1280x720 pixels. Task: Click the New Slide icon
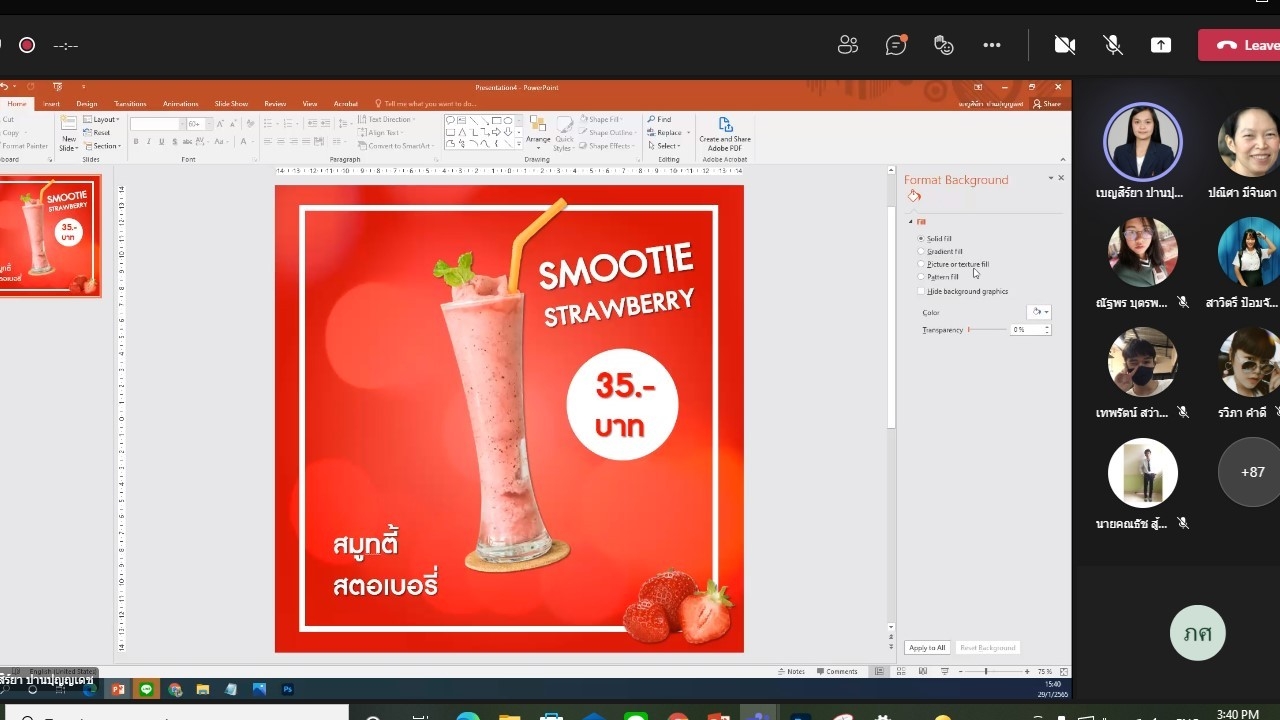pos(68,124)
